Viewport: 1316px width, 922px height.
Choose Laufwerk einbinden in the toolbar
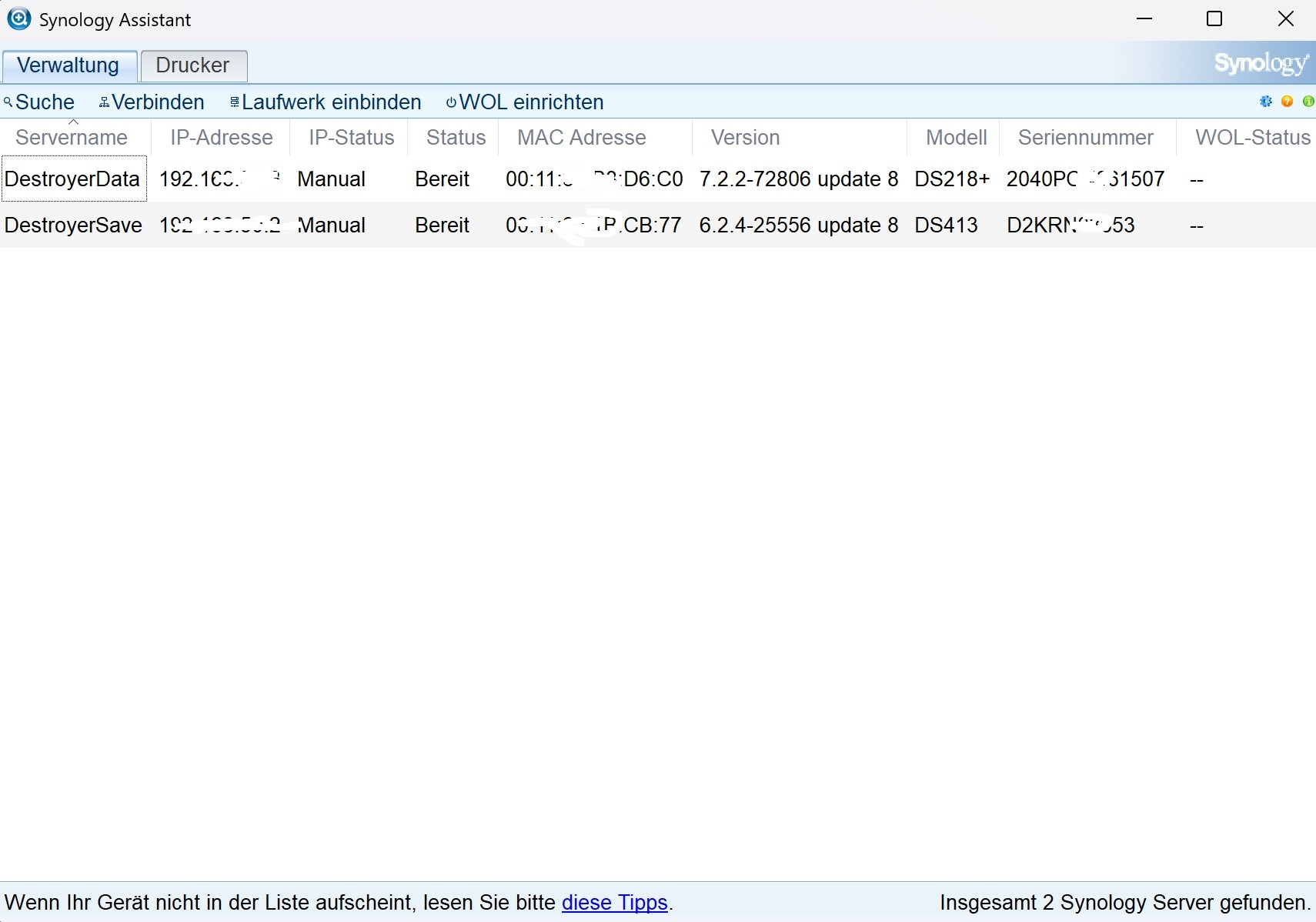pyautogui.click(x=326, y=102)
